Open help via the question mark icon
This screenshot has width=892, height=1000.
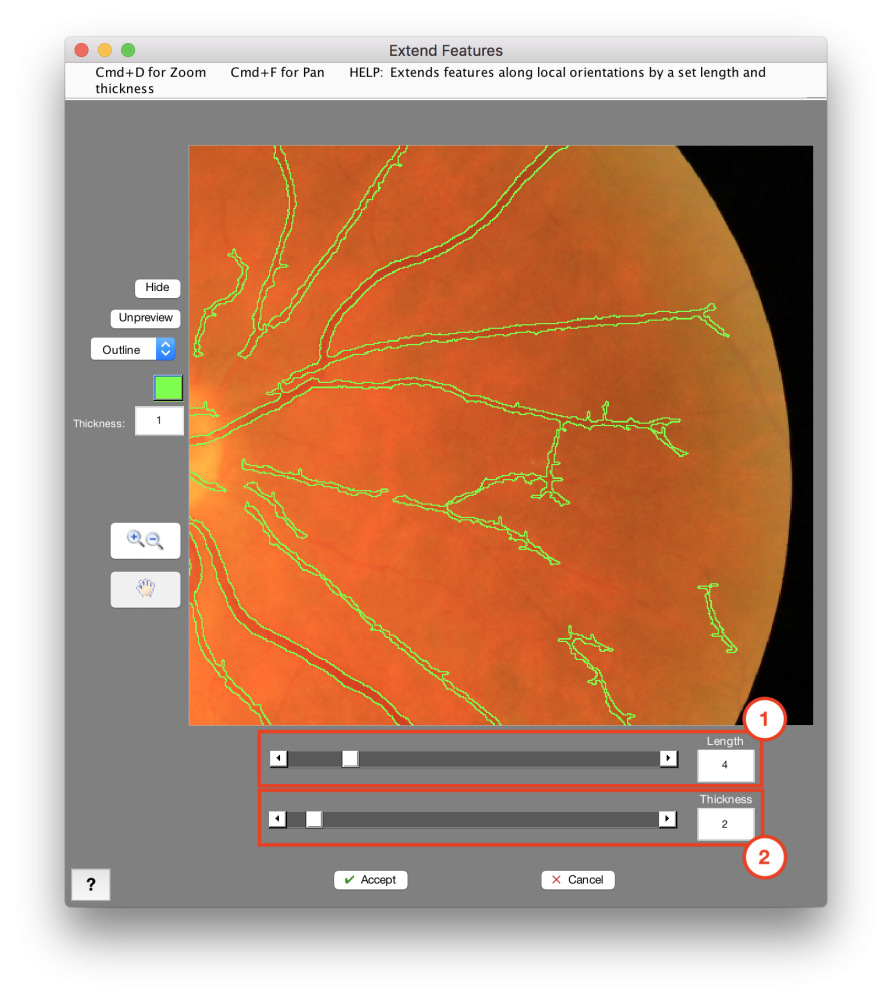coord(90,884)
